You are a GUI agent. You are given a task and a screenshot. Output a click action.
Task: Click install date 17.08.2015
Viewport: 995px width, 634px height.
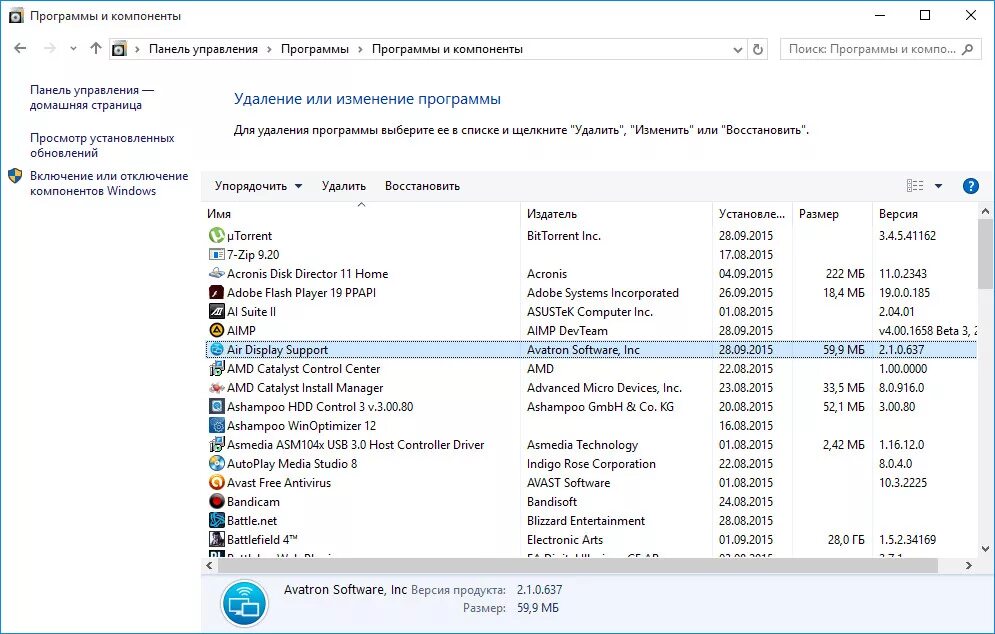[x=746, y=254]
